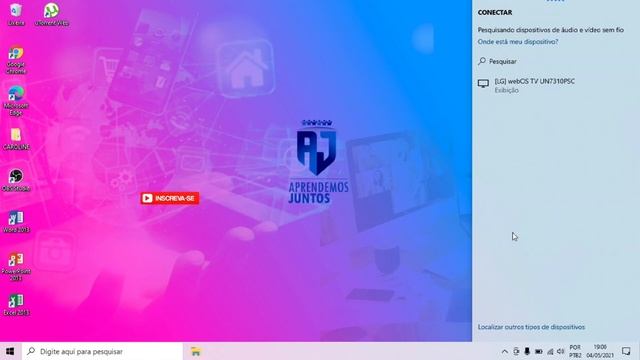Image resolution: width=640 pixels, height=360 pixels.
Task: Select the CAROLINE folder on desktop
Action: pyautogui.click(x=16, y=139)
